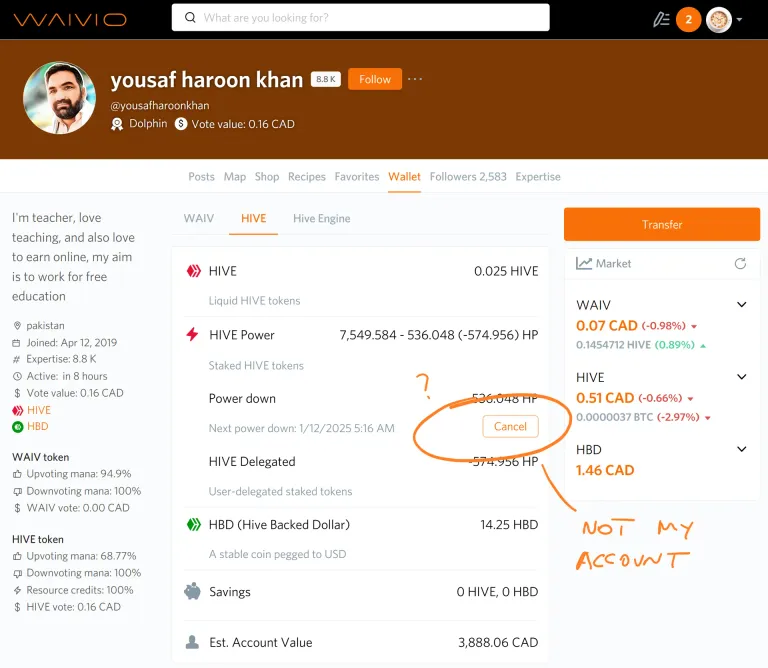The width and height of the screenshot is (768, 668).
Task: Click the pakistan location pin icon
Action: [x=17, y=326]
